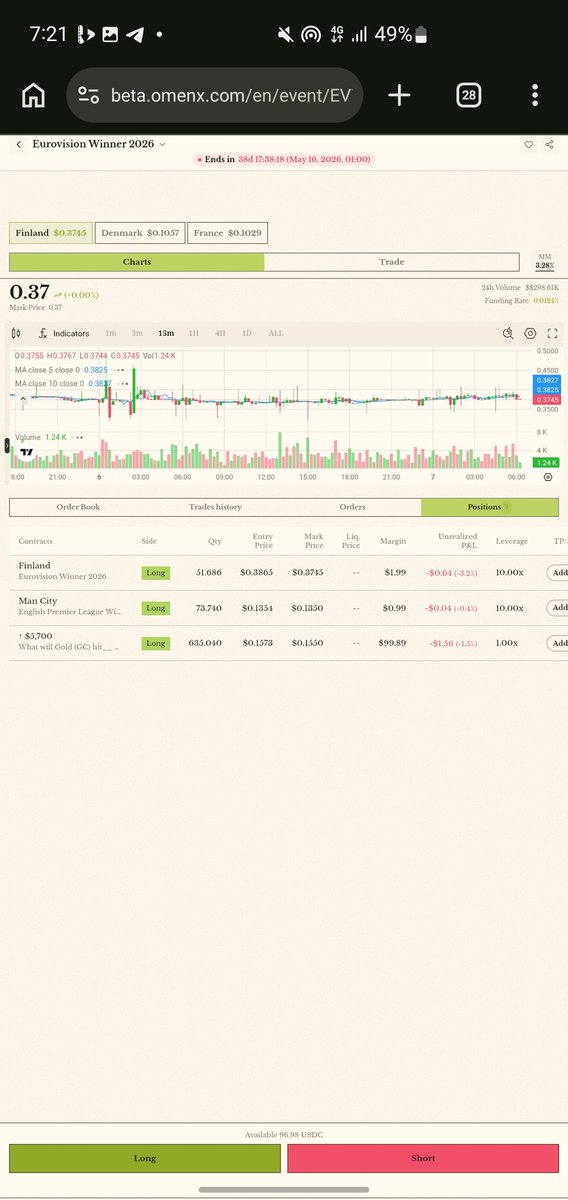Tap the MM 3.28% indicator
The image size is (568, 1200).
point(544,262)
